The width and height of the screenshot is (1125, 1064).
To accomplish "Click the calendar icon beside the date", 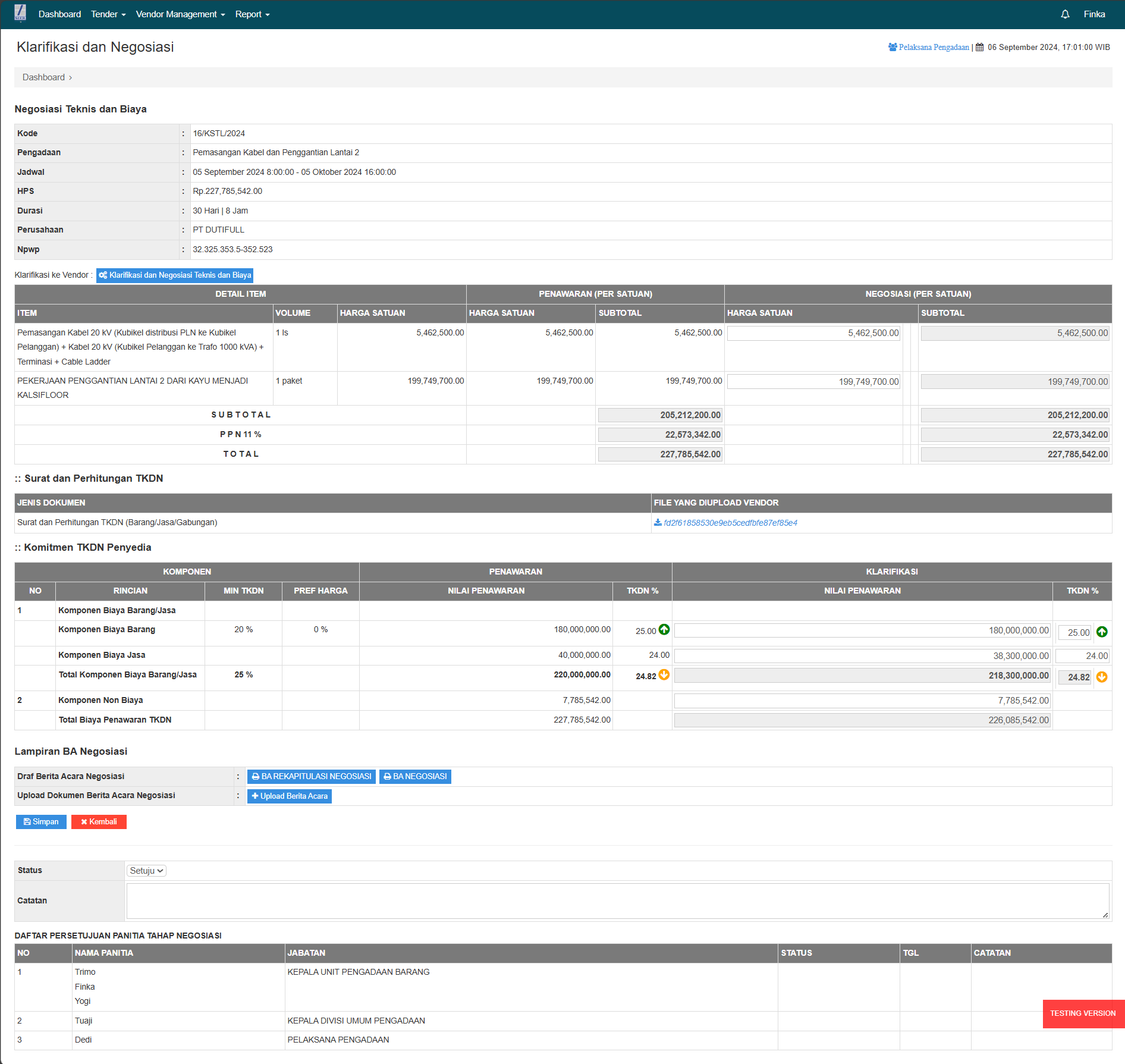I will (979, 48).
